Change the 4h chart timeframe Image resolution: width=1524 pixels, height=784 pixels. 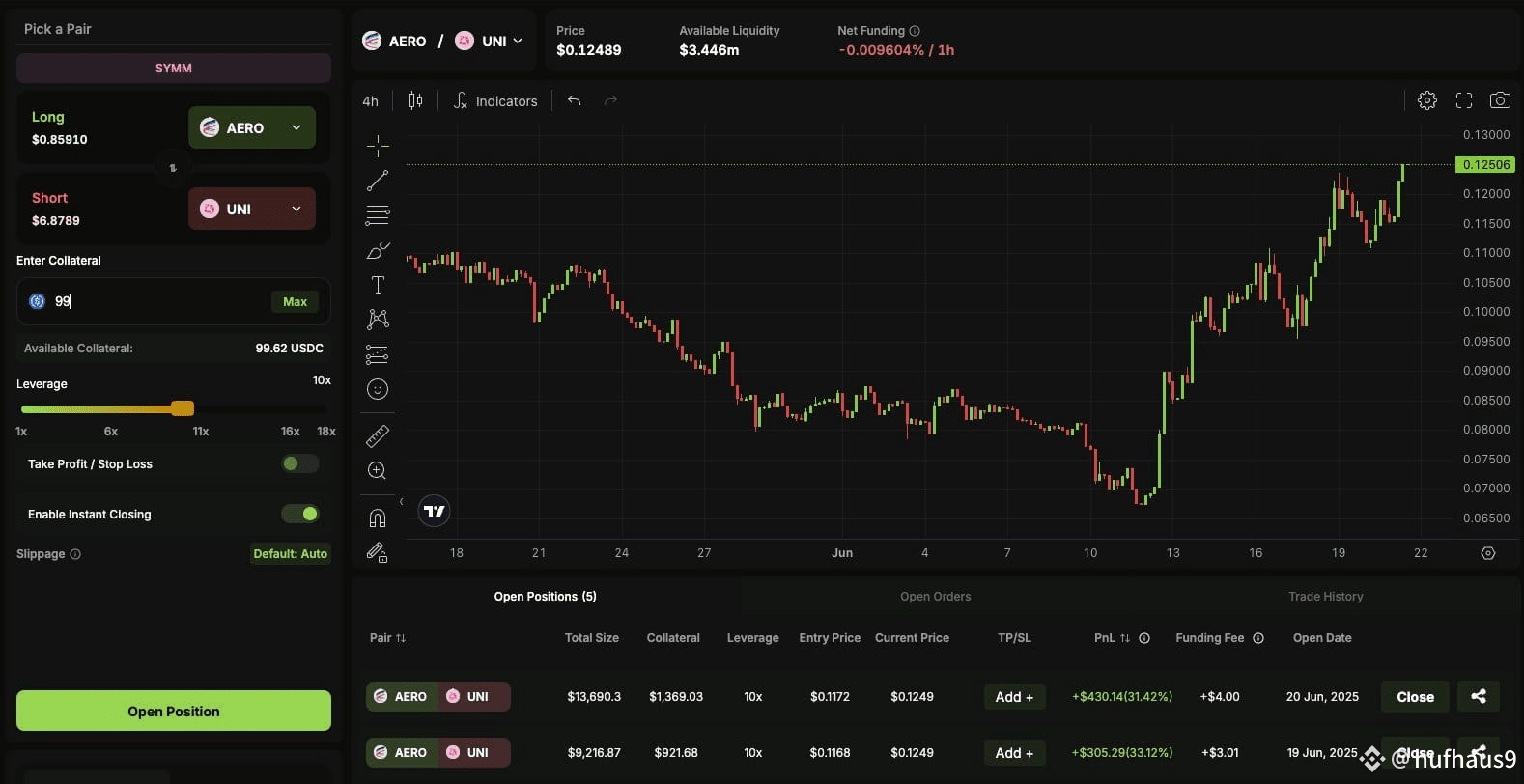coord(370,101)
